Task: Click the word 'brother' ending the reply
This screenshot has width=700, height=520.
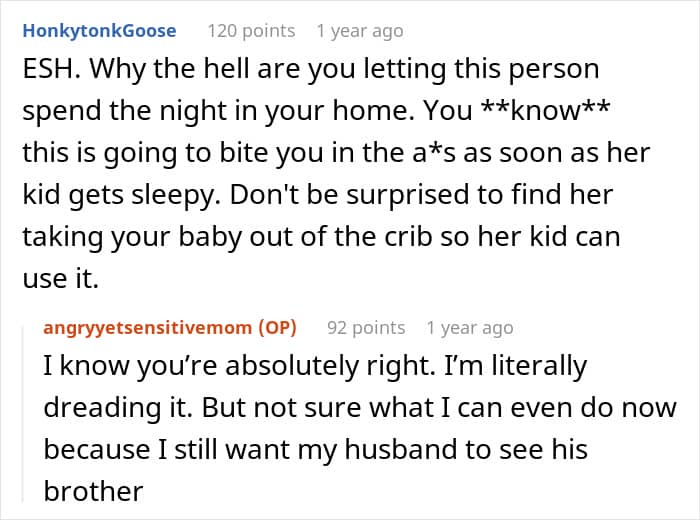Action: [x=93, y=491]
